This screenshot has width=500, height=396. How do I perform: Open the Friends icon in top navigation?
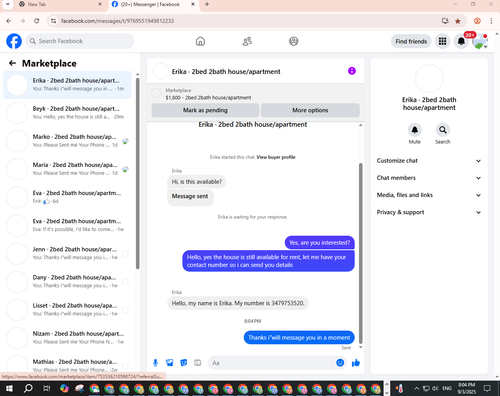click(247, 41)
